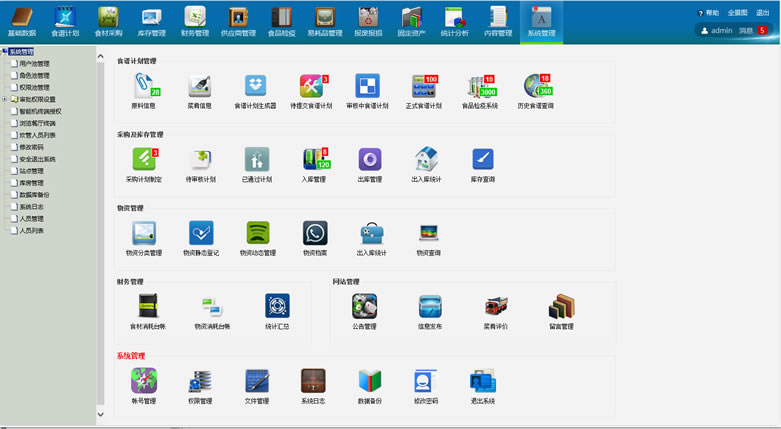Click the 物资档案 icon

tap(314, 234)
